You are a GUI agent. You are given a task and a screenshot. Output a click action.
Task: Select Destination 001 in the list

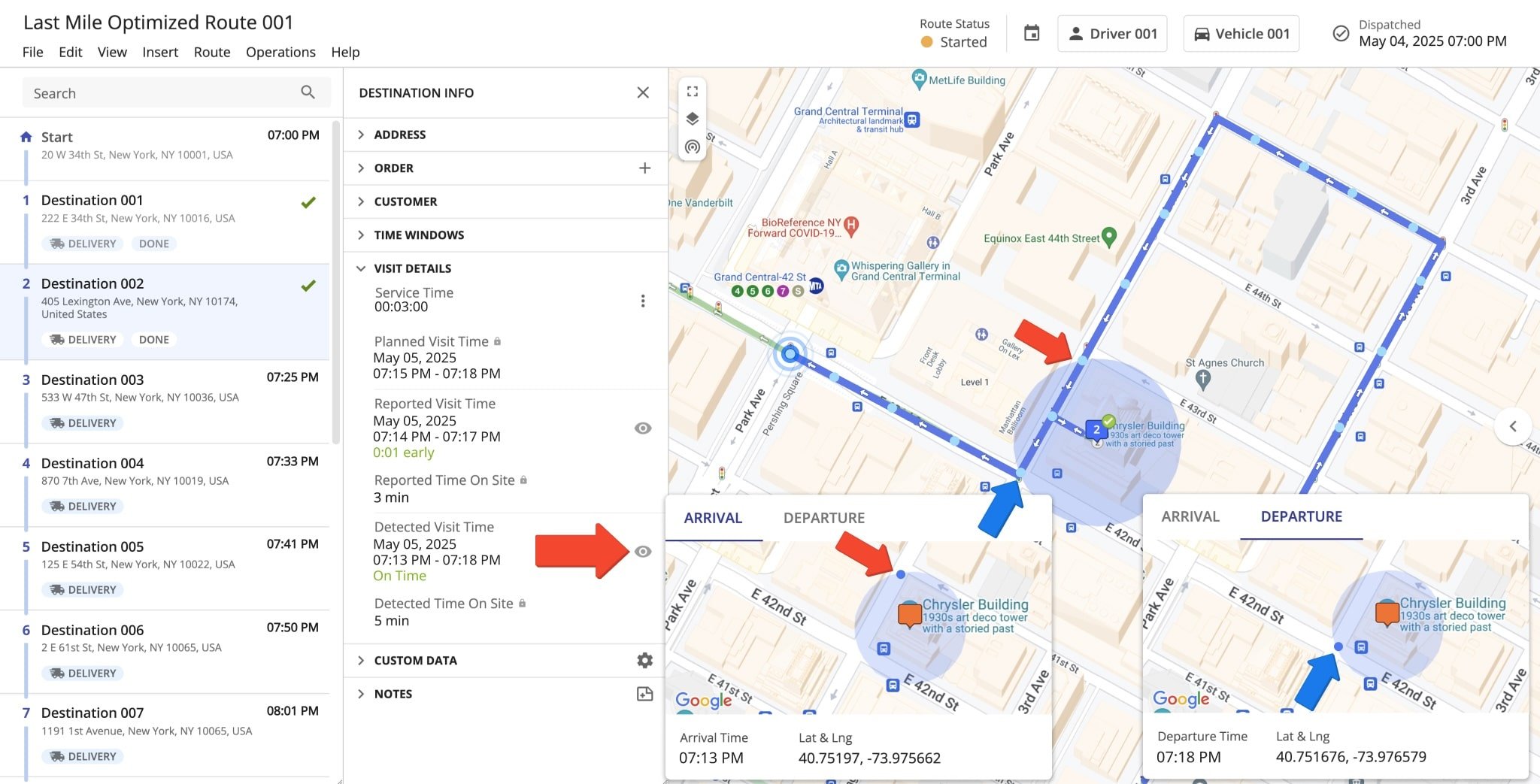click(x=165, y=222)
